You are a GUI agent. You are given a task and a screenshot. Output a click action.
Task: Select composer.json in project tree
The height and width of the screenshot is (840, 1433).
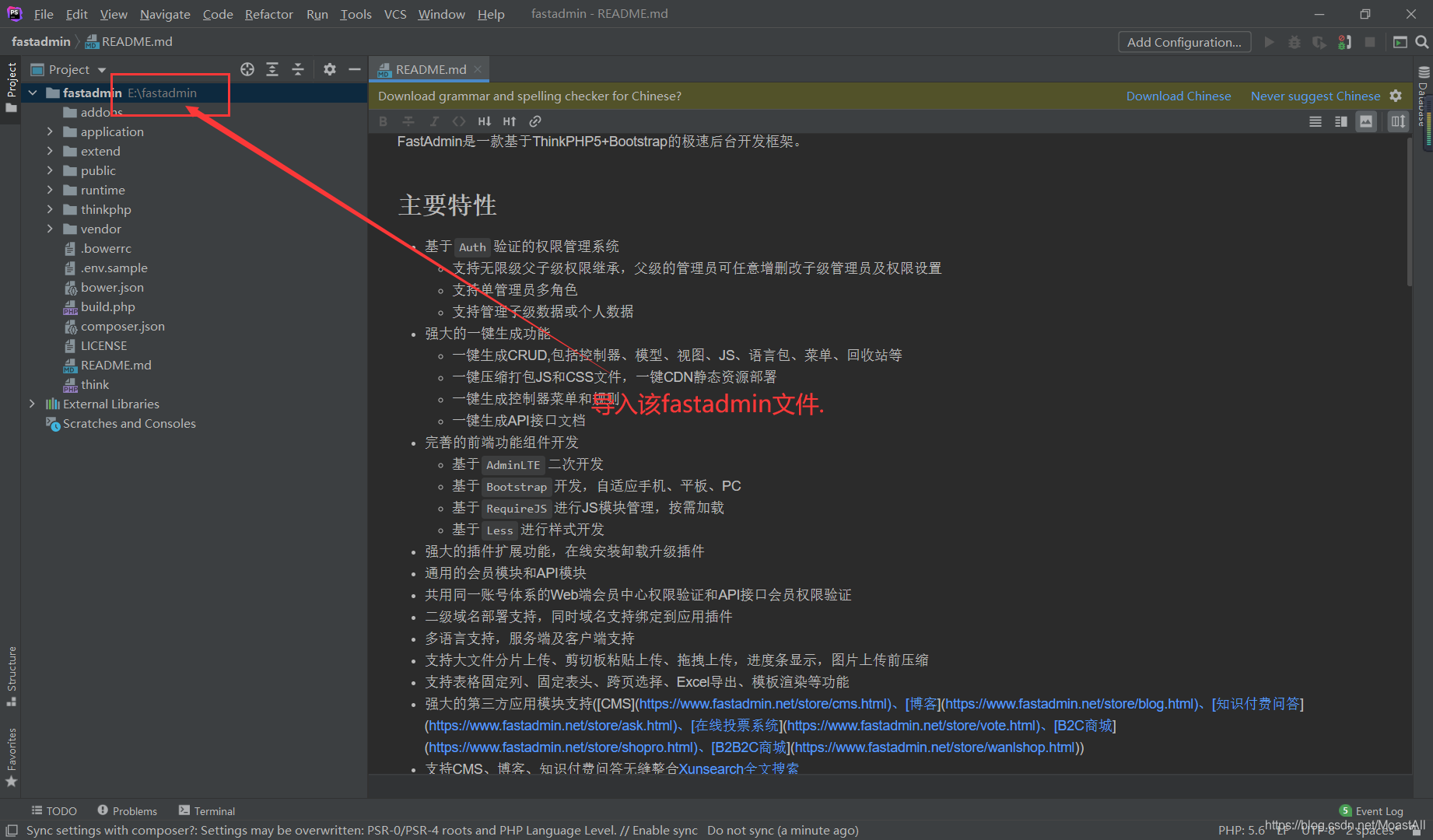(x=122, y=326)
